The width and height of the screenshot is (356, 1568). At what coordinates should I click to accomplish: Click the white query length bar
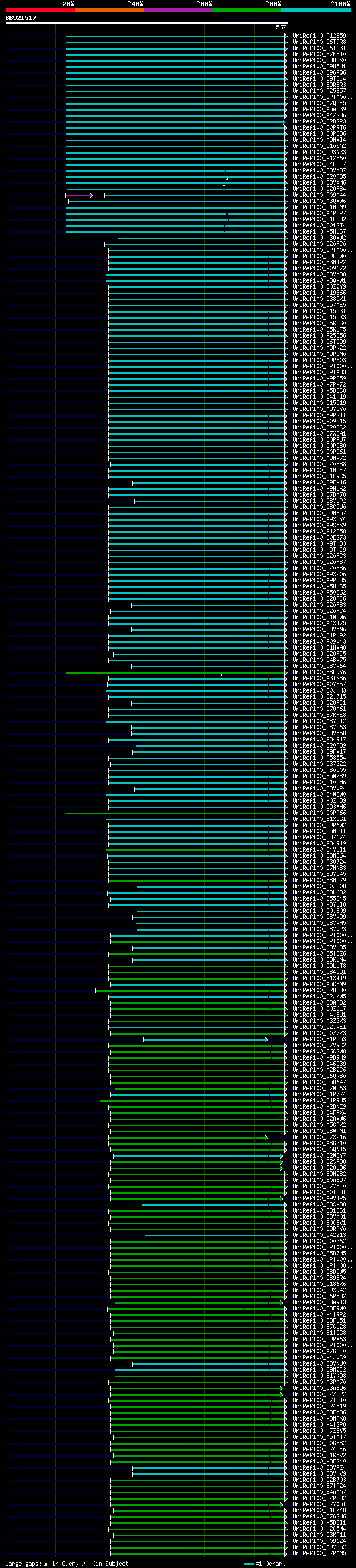[x=146, y=22]
